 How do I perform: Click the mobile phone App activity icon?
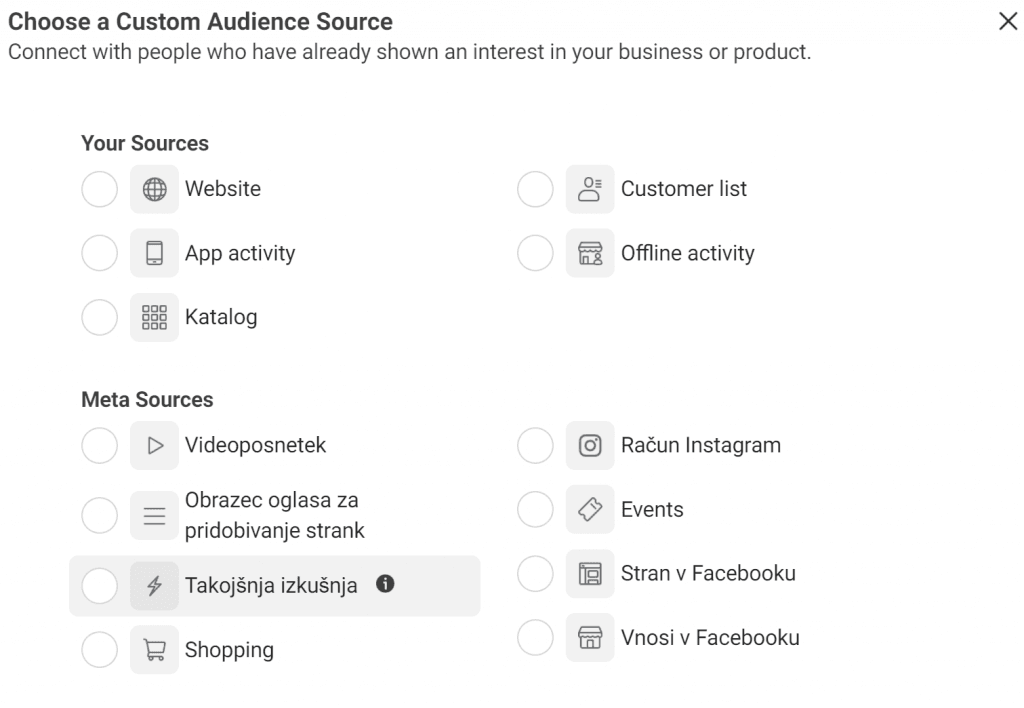(x=154, y=253)
